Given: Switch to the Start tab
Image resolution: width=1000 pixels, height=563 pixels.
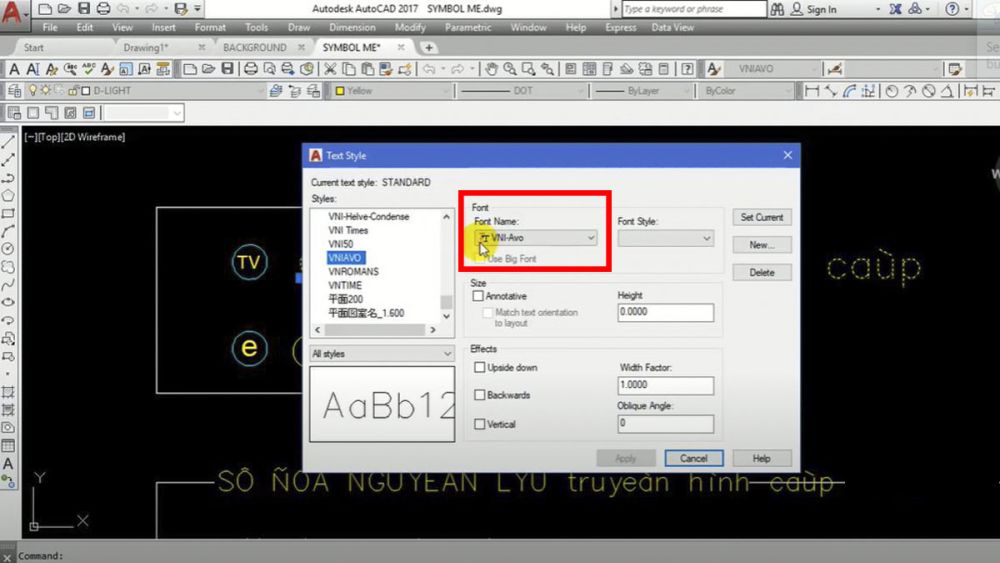Looking at the screenshot, I should pos(33,48).
